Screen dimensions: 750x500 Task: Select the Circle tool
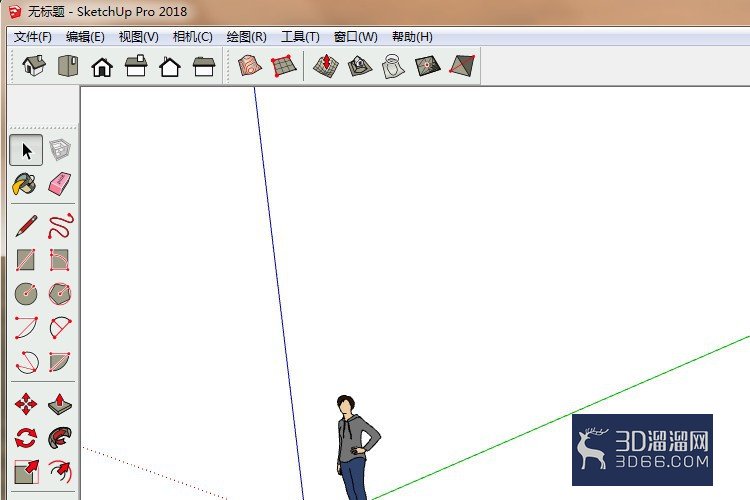(26, 294)
